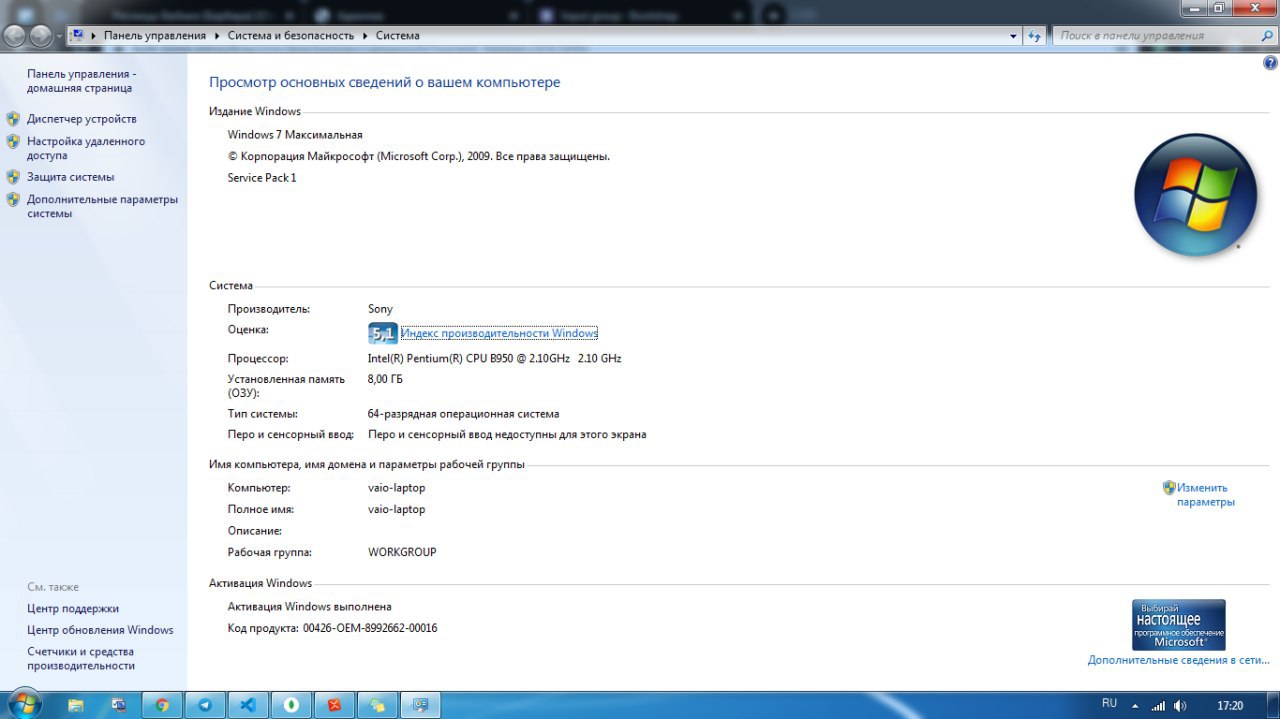The height and width of the screenshot is (719, 1280).
Task: Click the System control panel taskbar button
Action: tap(421, 705)
